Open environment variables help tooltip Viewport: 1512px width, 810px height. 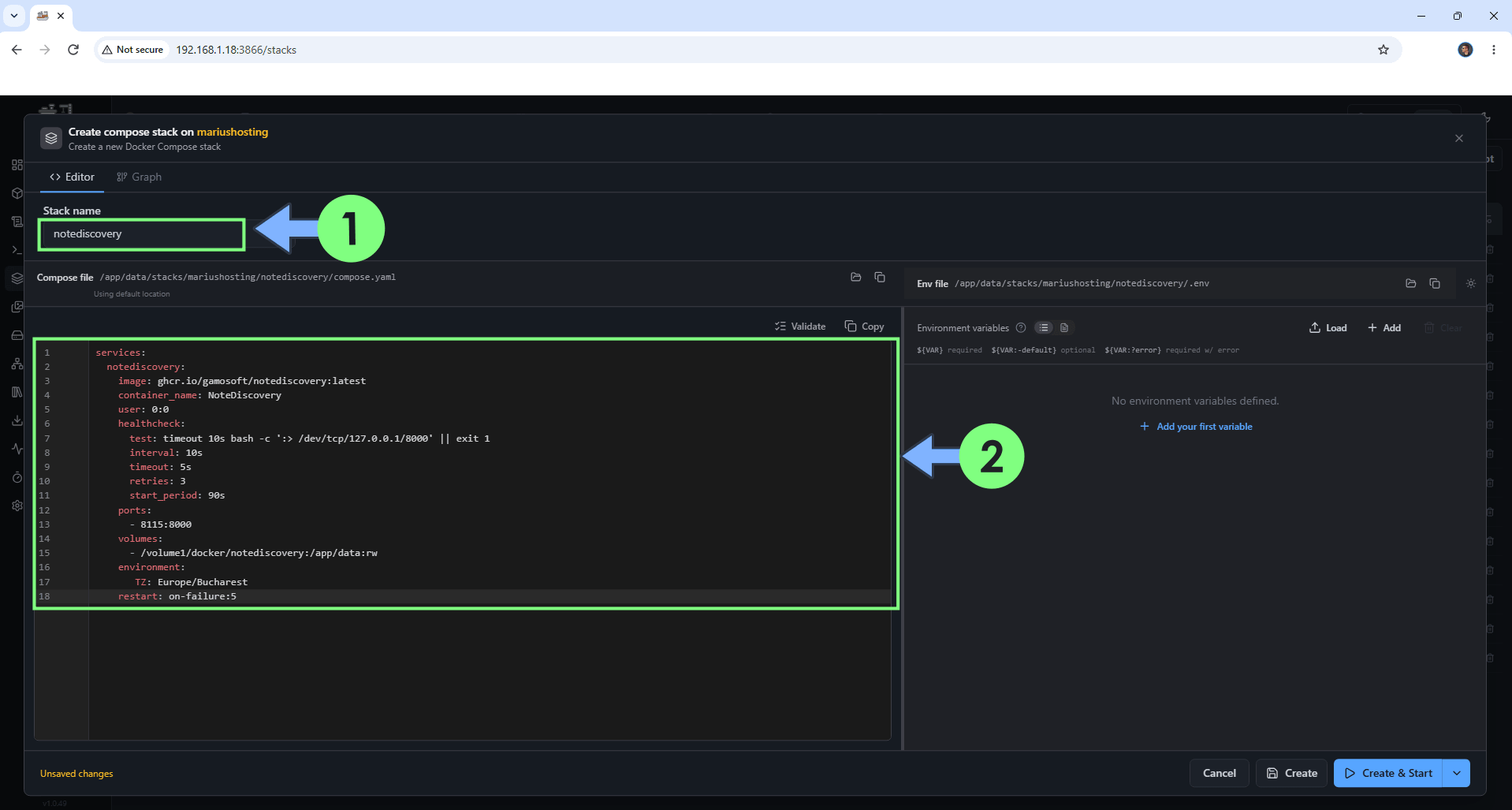point(1021,328)
